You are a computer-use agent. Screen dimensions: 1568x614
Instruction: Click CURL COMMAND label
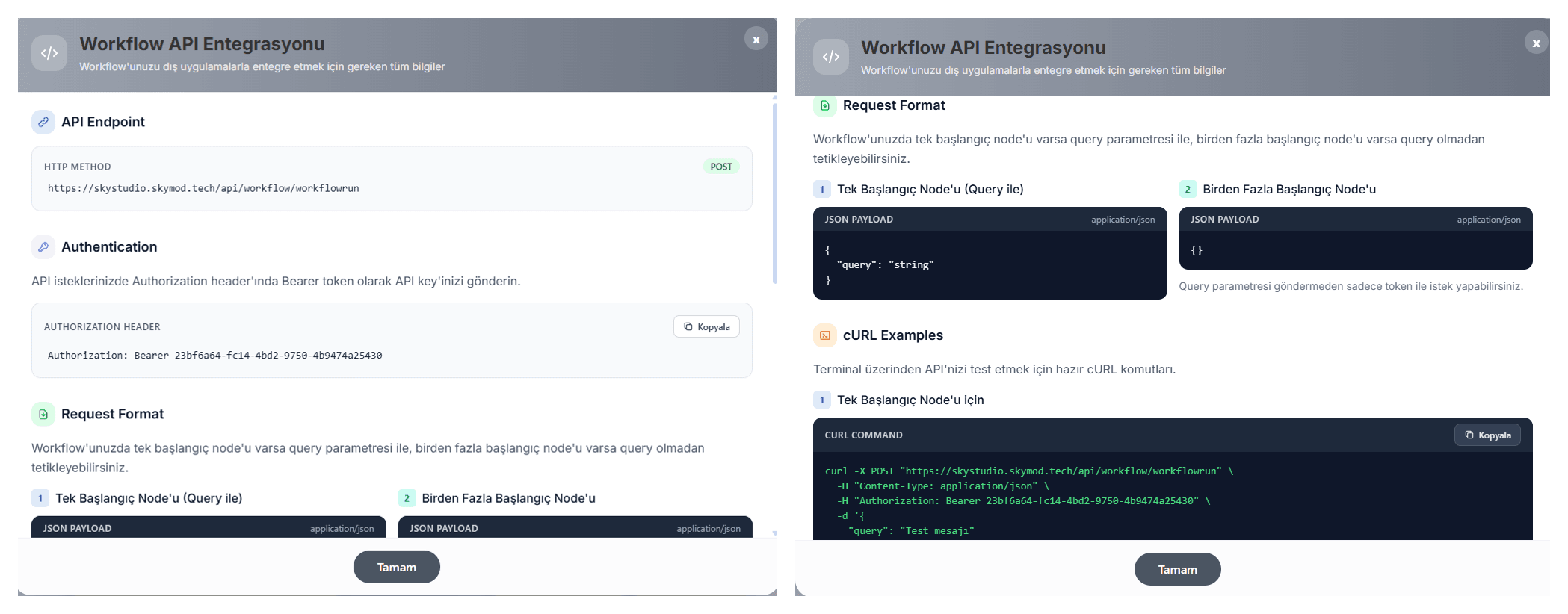[x=864, y=435]
